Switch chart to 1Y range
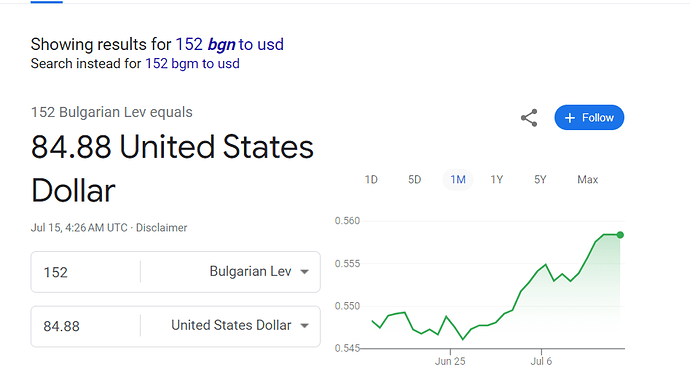 [497, 180]
